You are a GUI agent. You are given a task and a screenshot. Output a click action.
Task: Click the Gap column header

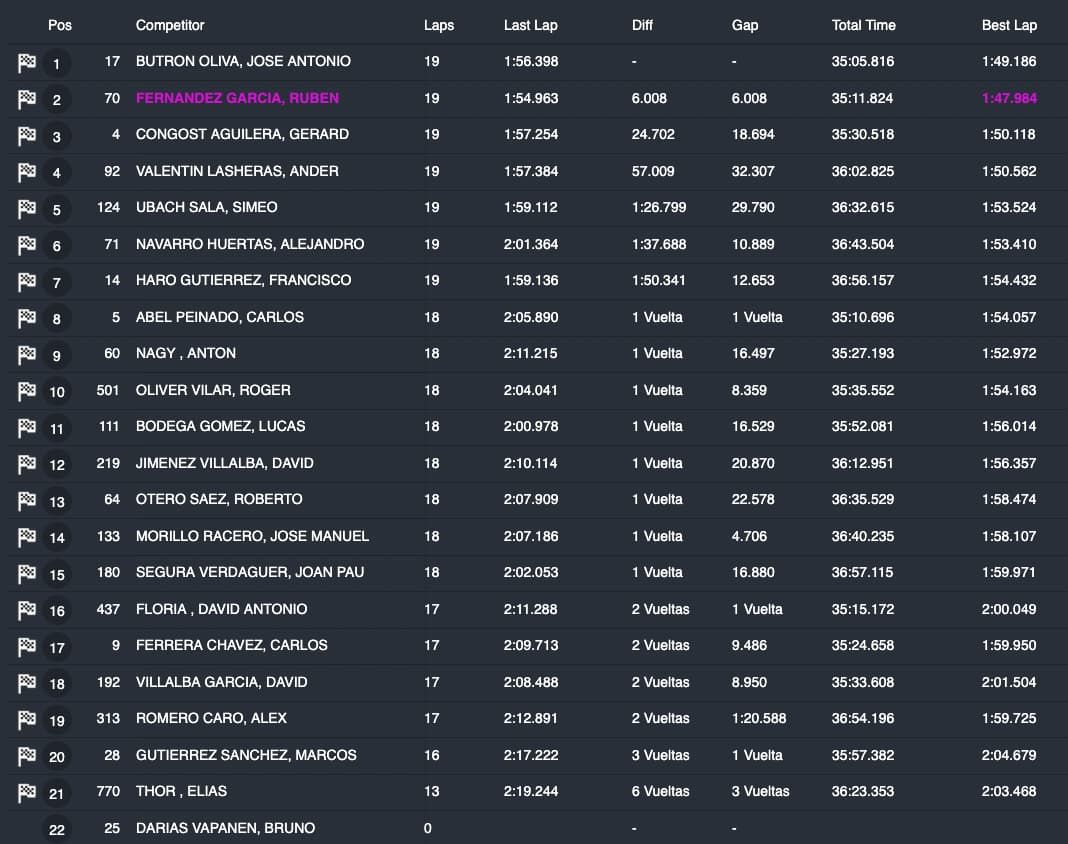click(745, 25)
